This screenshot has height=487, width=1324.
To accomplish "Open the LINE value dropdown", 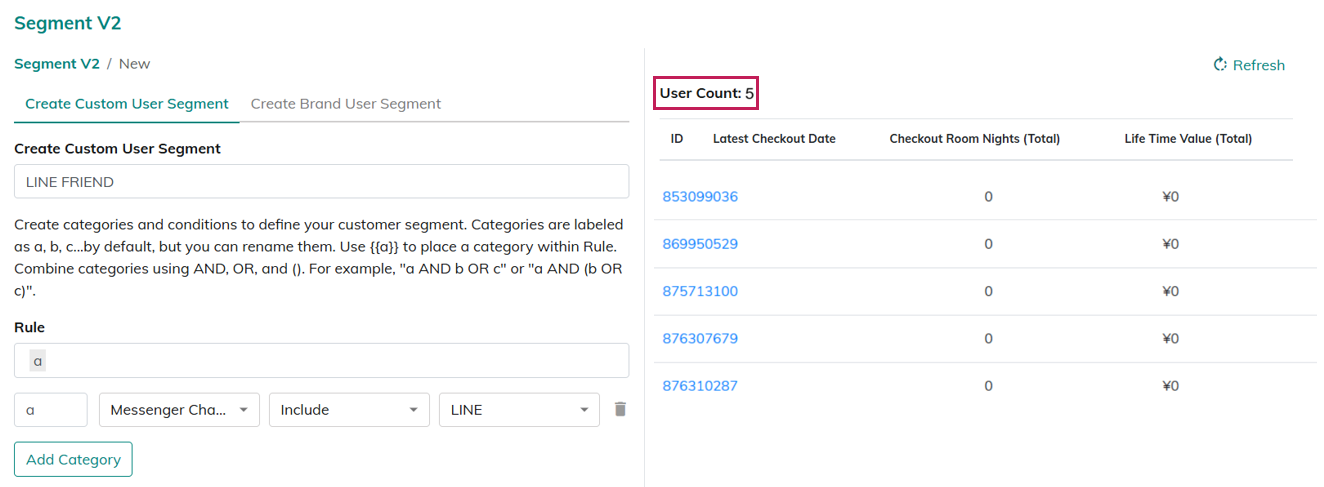I will (x=519, y=410).
